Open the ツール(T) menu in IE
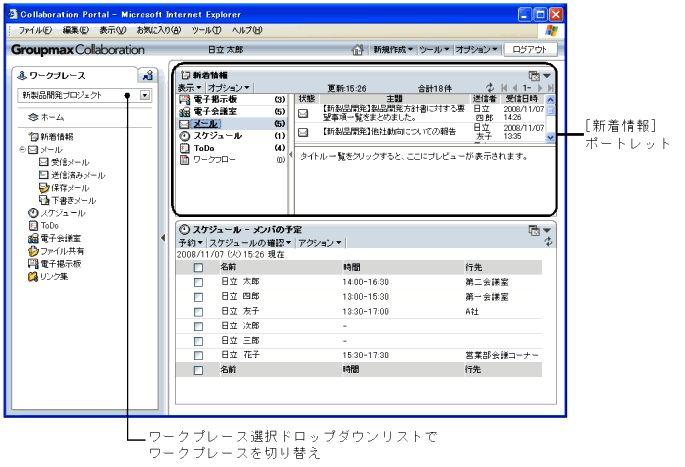The image size is (685, 467). (206, 30)
